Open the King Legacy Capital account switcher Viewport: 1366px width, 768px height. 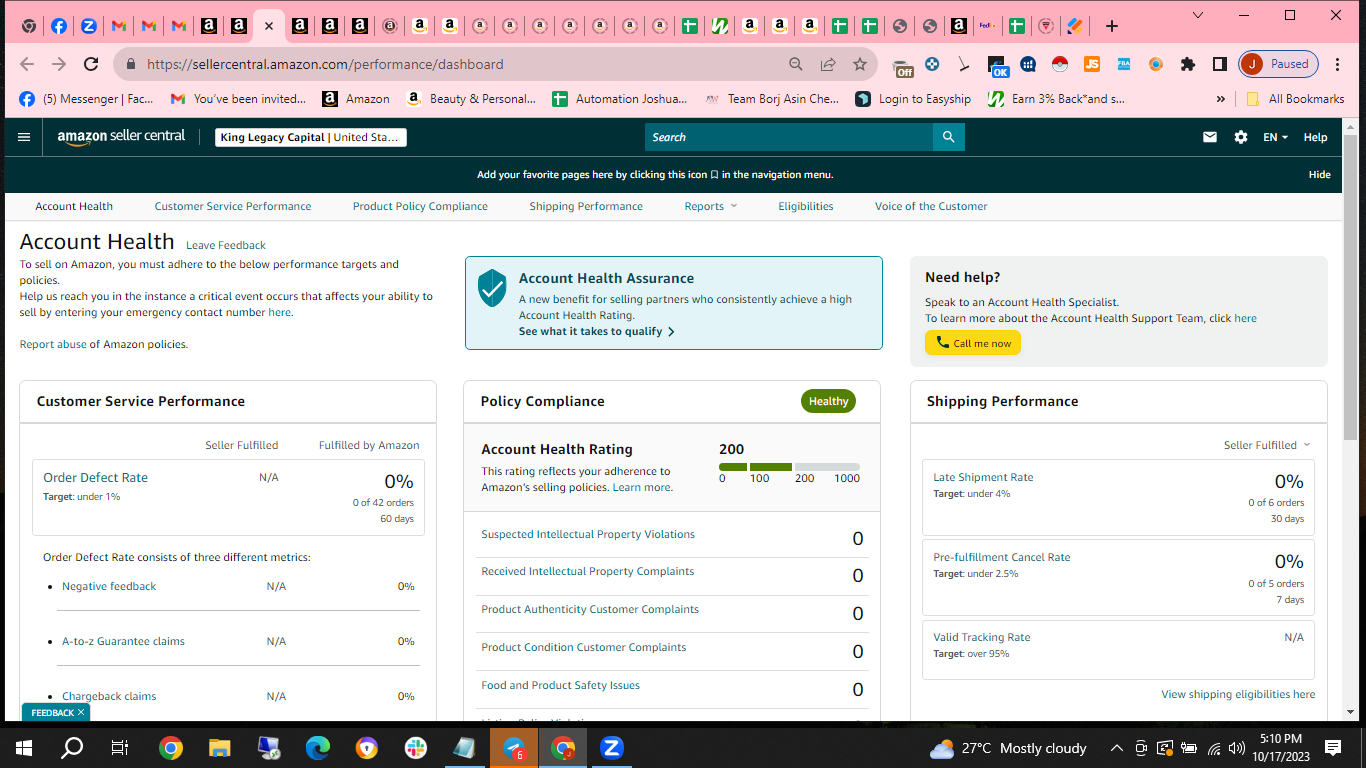(311, 137)
